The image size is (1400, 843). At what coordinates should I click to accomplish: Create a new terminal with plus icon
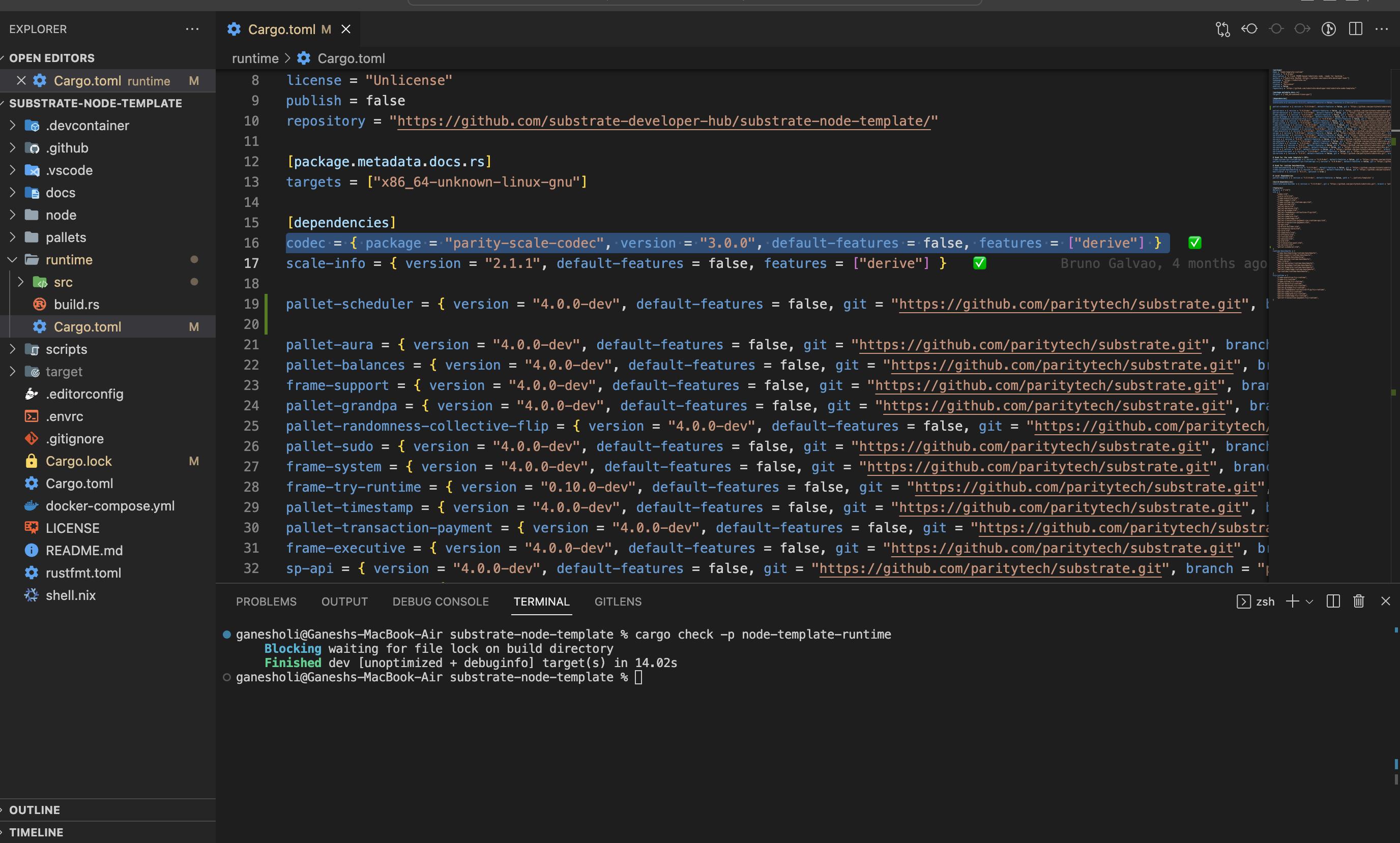1292,601
